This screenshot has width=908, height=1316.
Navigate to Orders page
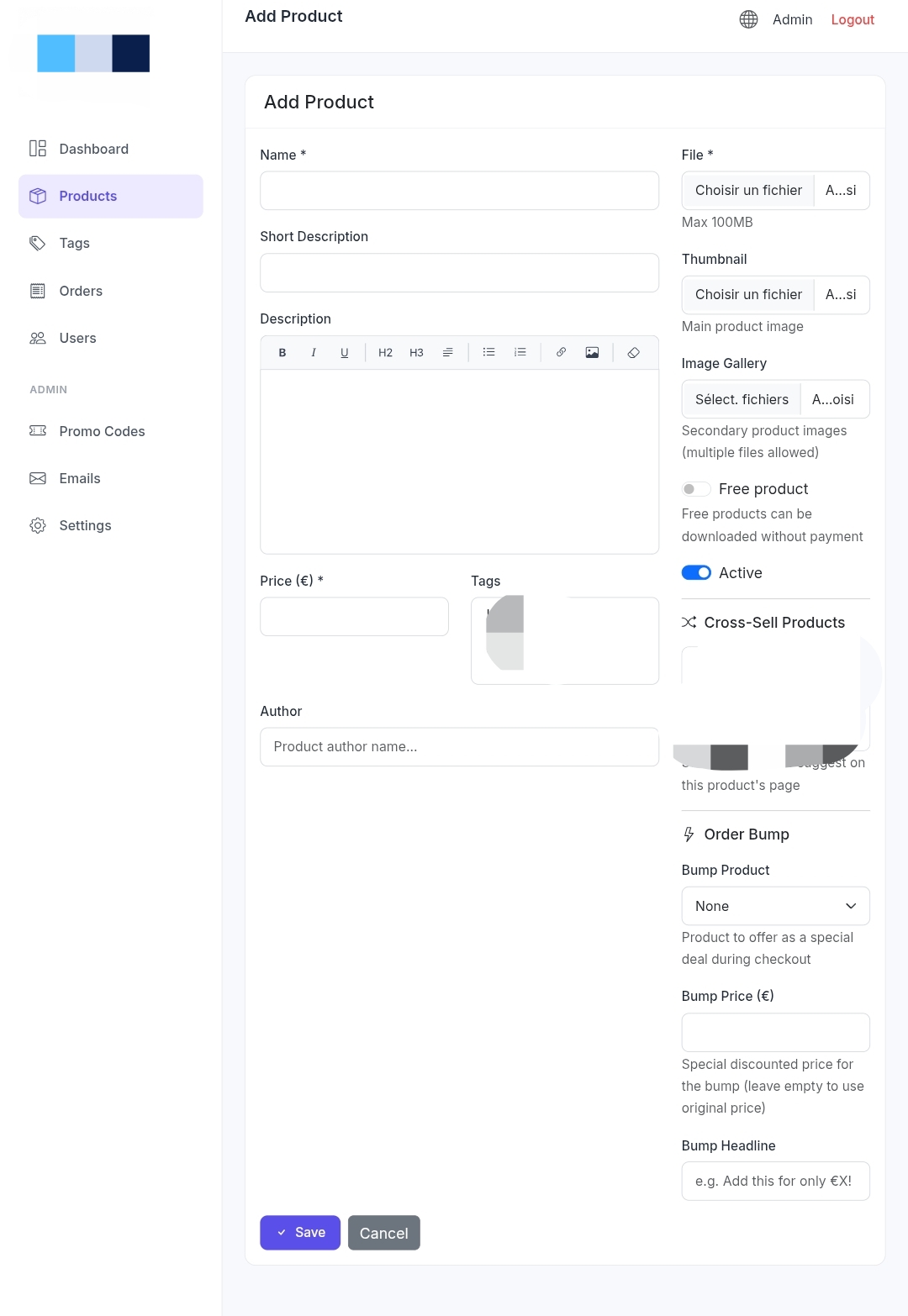[111, 291]
